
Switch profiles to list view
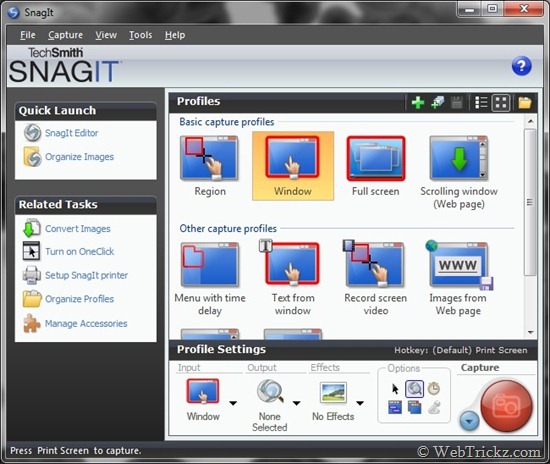pyautogui.click(x=481, y=103)
